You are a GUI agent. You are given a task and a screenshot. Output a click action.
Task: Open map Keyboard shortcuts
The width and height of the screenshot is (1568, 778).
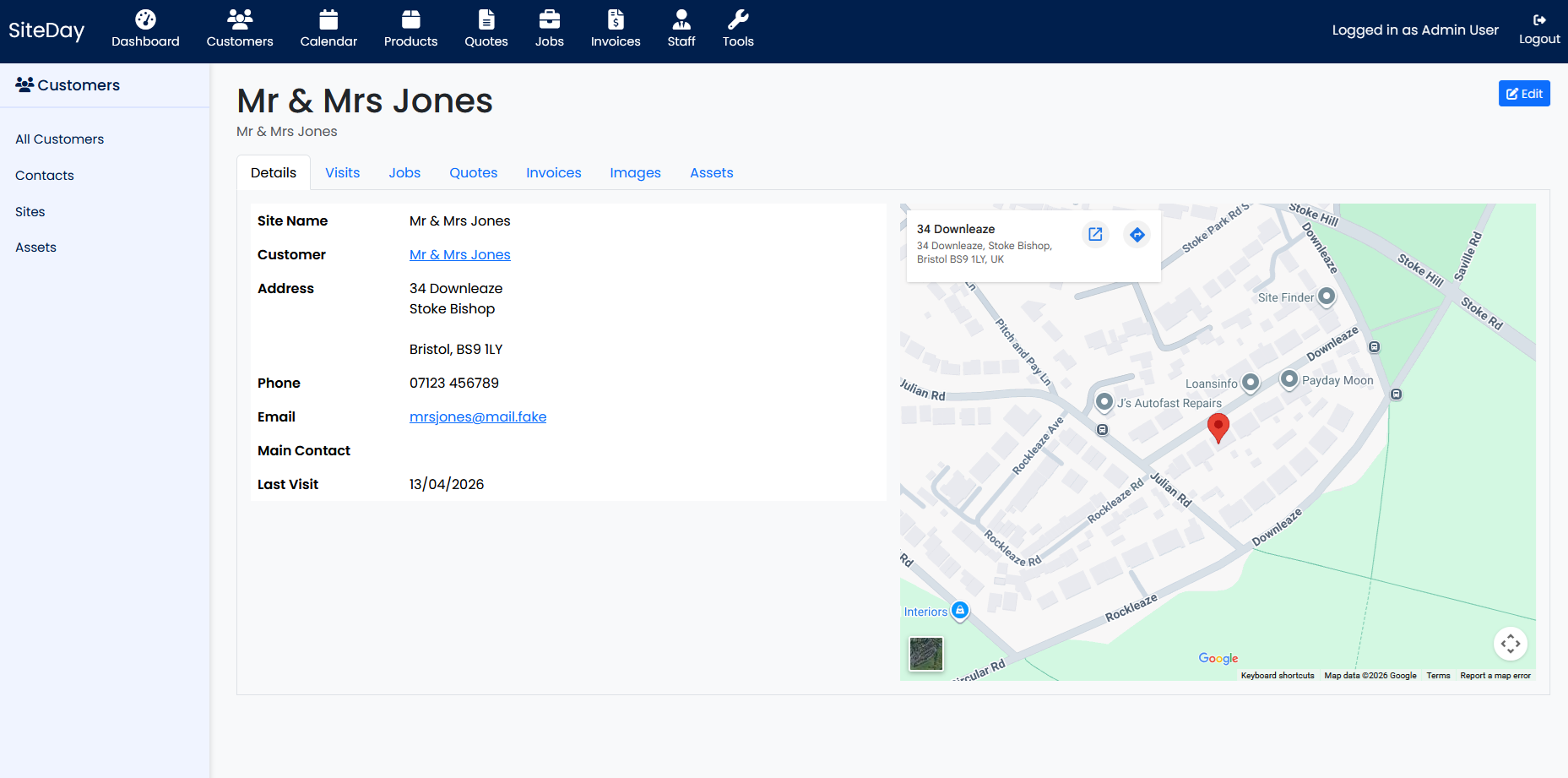point(1278,676)
